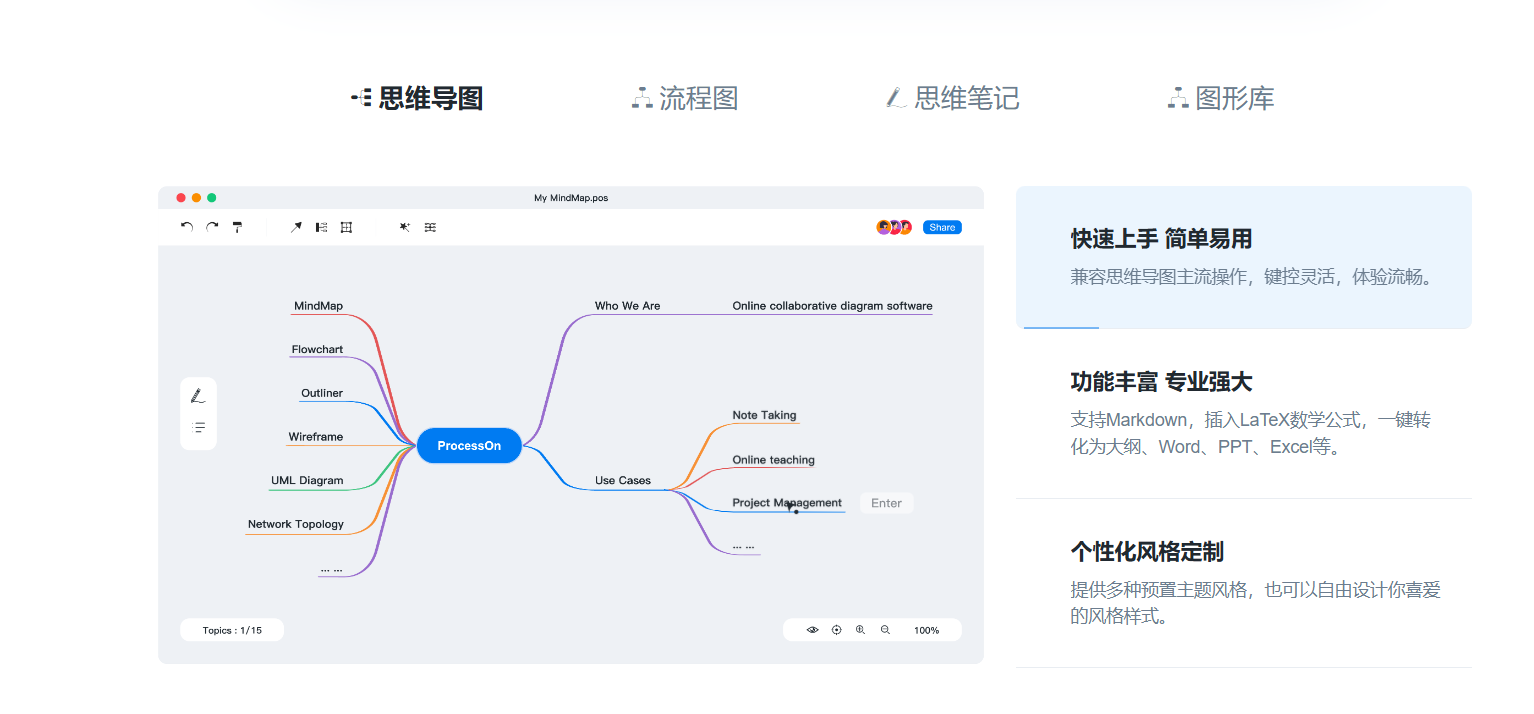Screen dimensions: 1534x714
Task: Click the Enter hint button
Action: click(x=886, y=503)
